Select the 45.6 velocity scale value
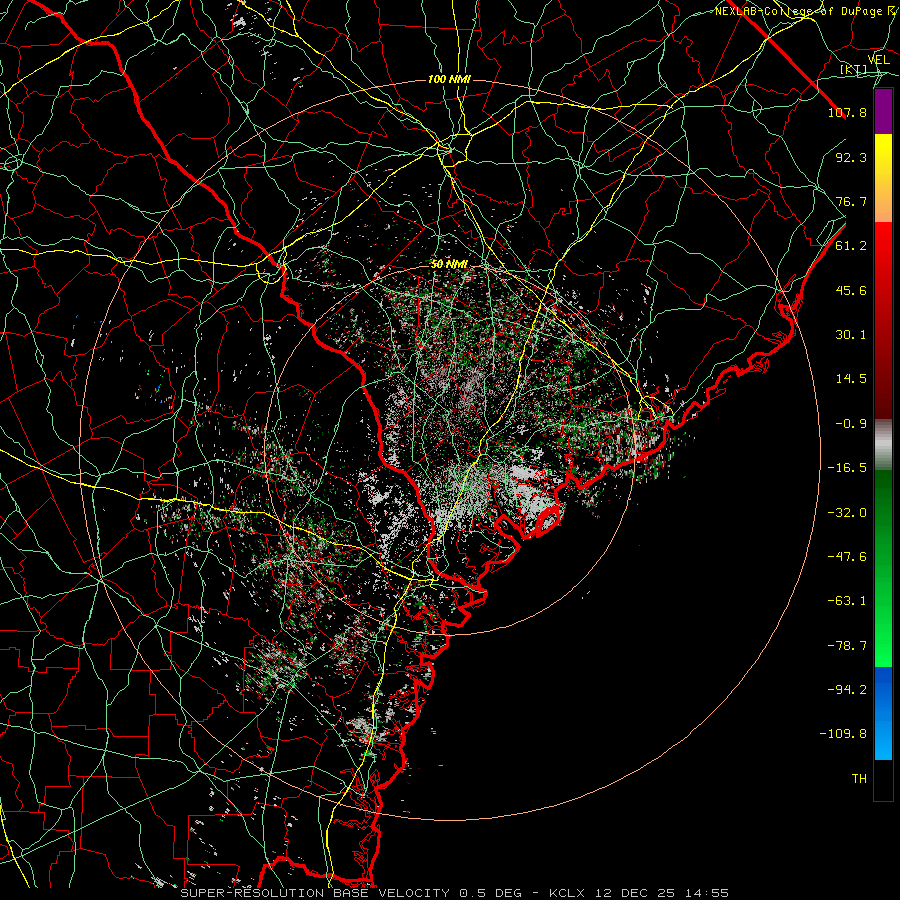 (x=851, y=290)
